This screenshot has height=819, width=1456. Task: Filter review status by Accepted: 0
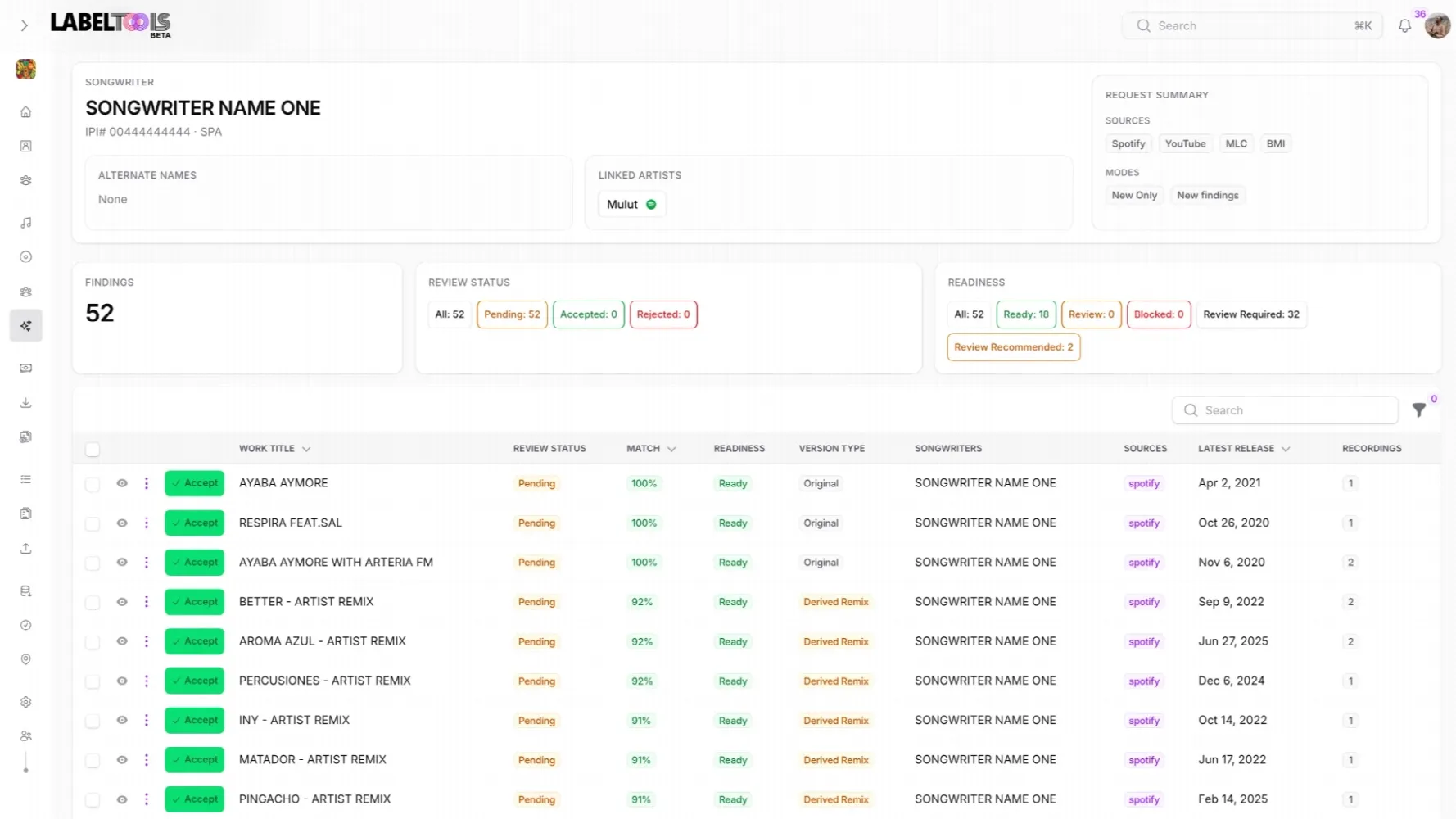[589, 314]
